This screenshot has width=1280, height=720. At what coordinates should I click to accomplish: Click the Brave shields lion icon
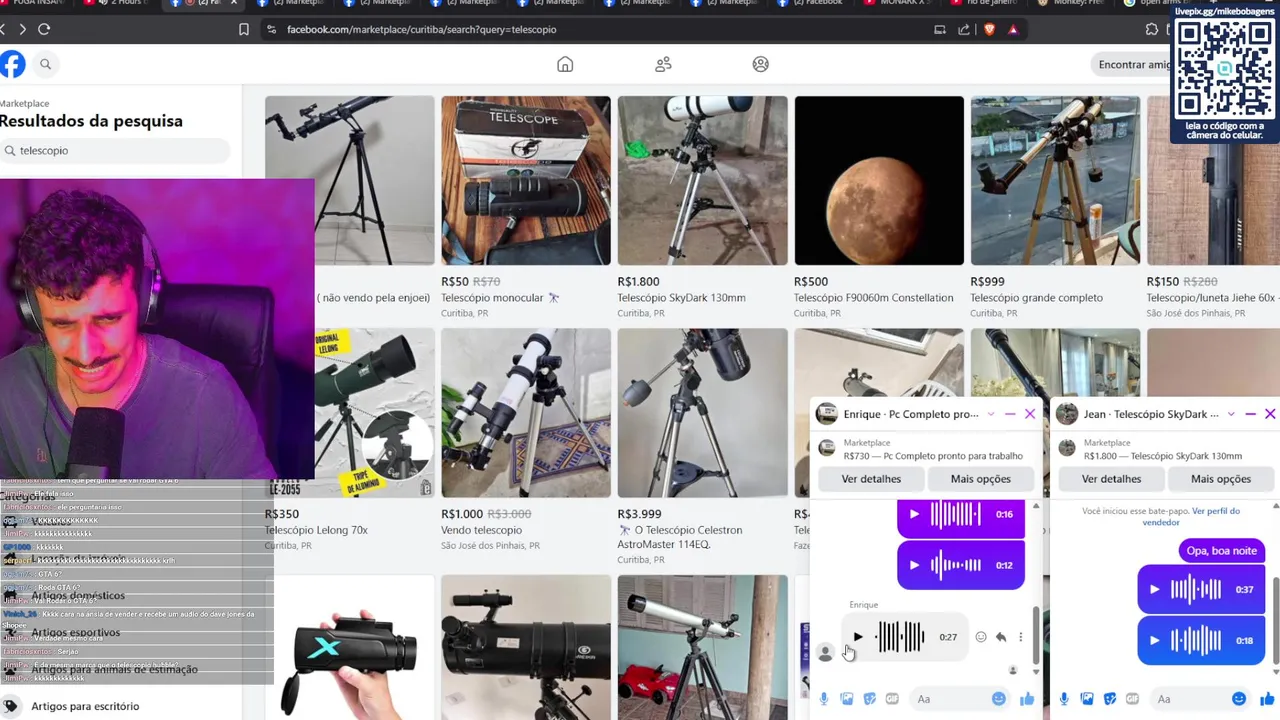click(x=989, y=29)
